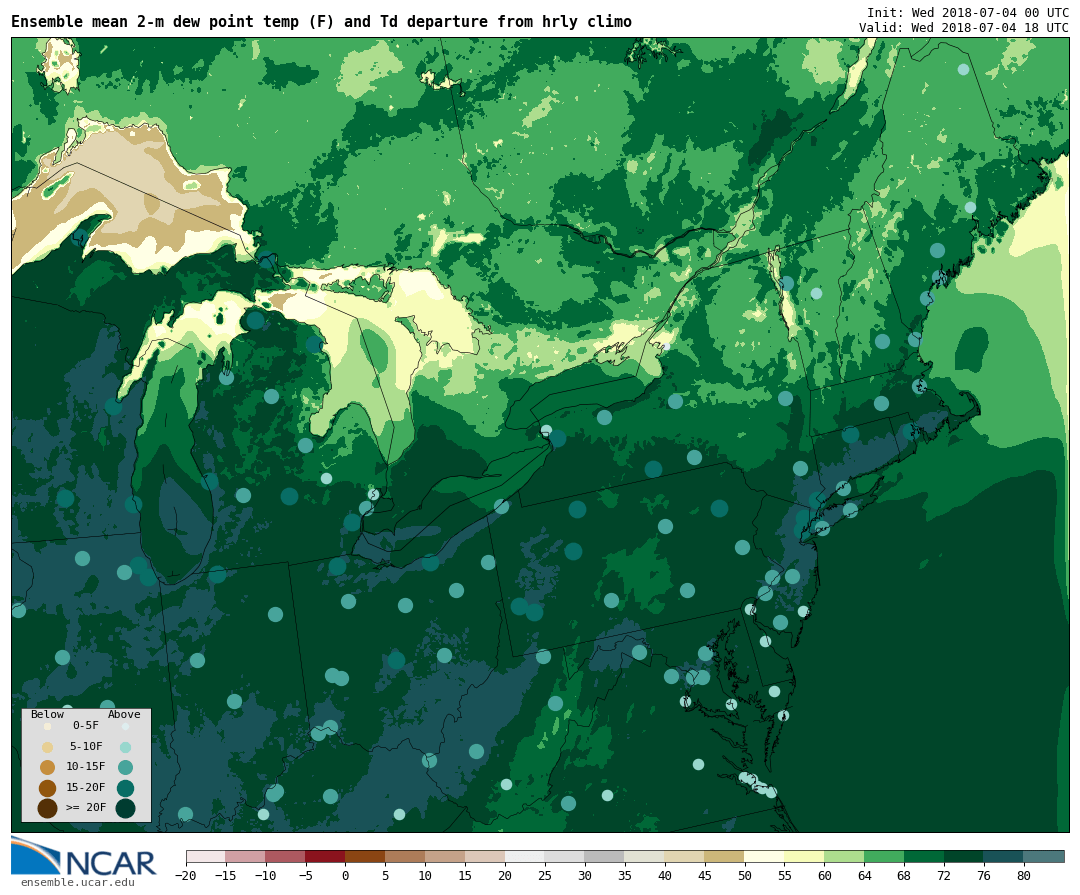Click the colorbar label 80
1080x895 pixels.
click(1023, 875)
